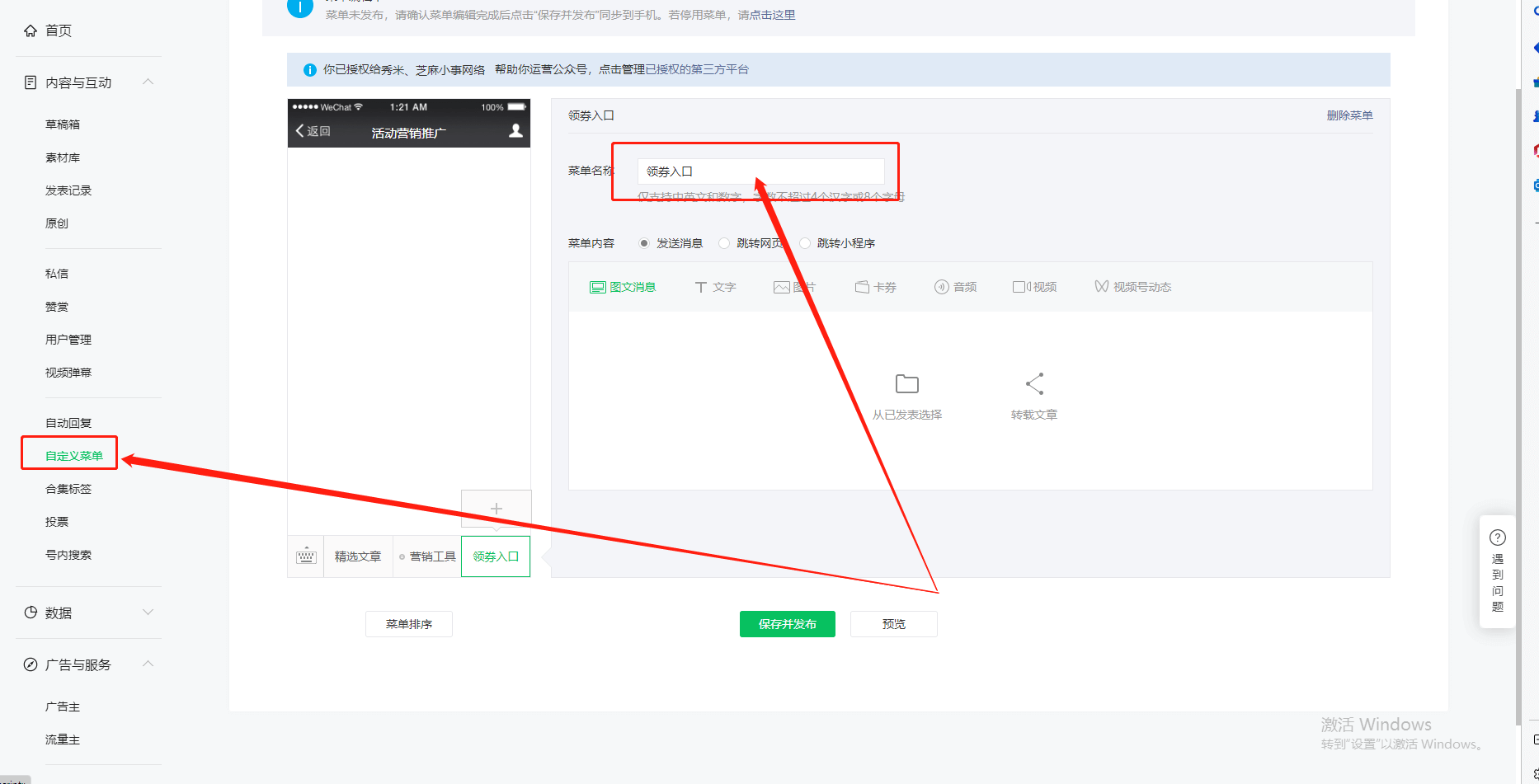Collapse the 广告与服务 section
Screen dimensions: 1539x784
(148, 664)
